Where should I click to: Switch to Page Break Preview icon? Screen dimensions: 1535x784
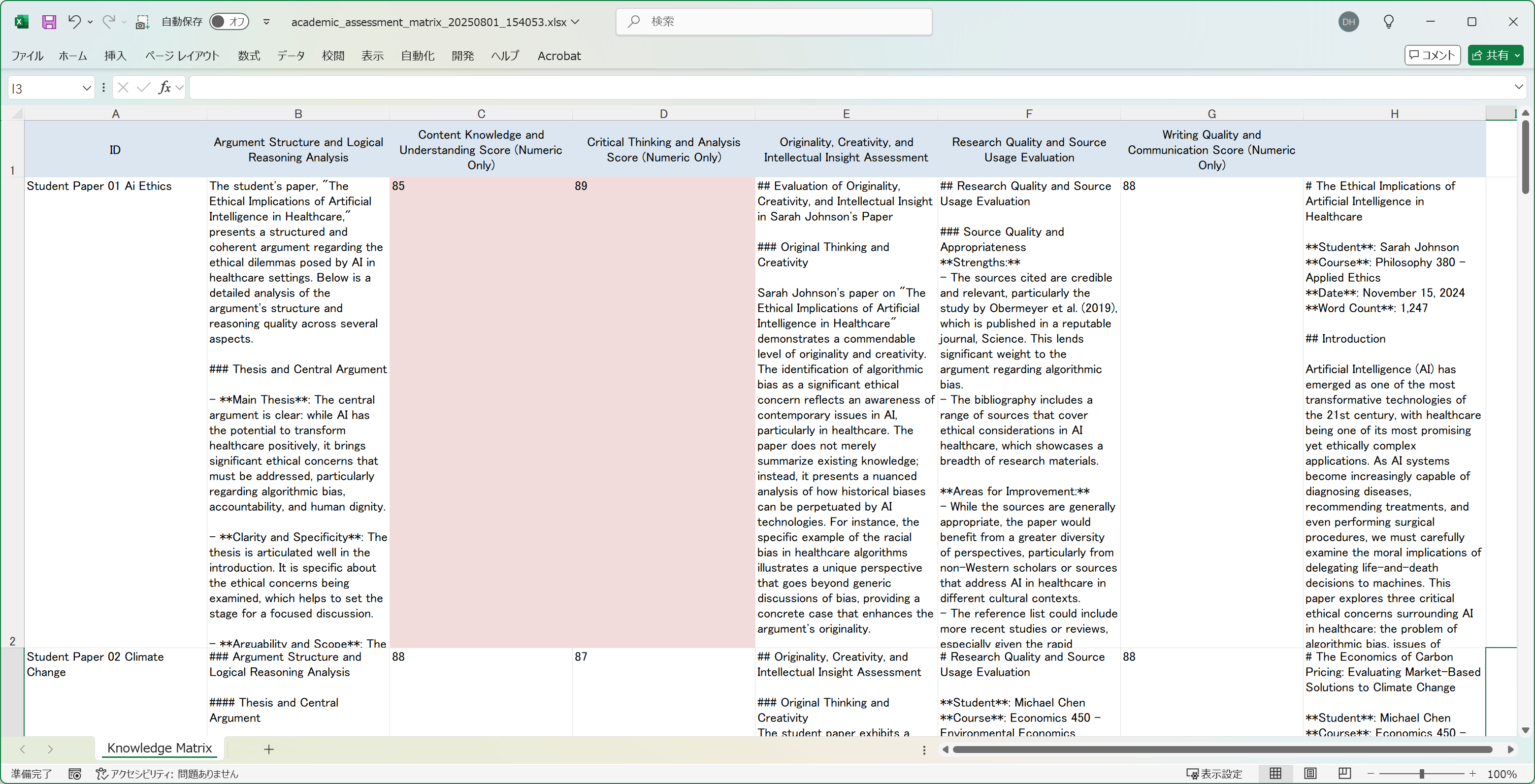1344,773
